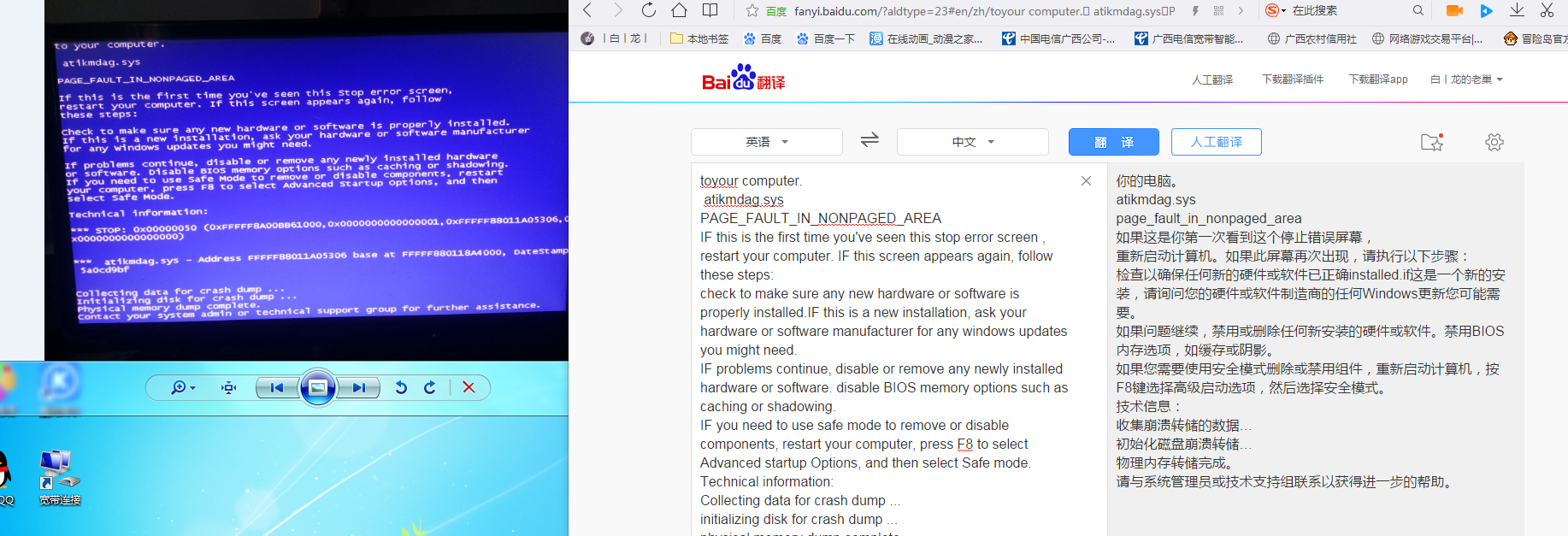This screenshot has width=1568, height=536.
Task: Open the 中国电信广西公司 bookmark
Action: tap(1058, 38)
